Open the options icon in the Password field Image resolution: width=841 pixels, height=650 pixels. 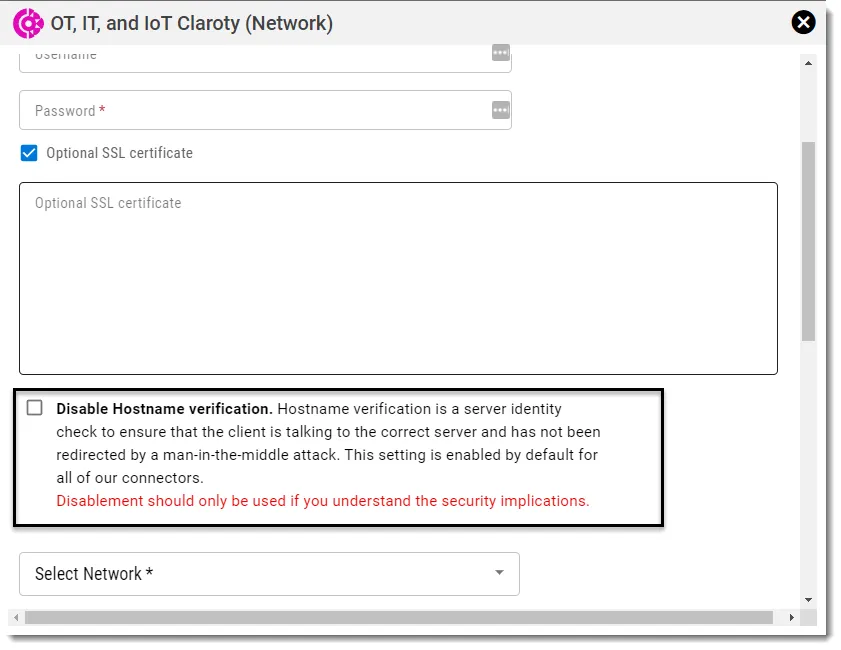point(500,110)
